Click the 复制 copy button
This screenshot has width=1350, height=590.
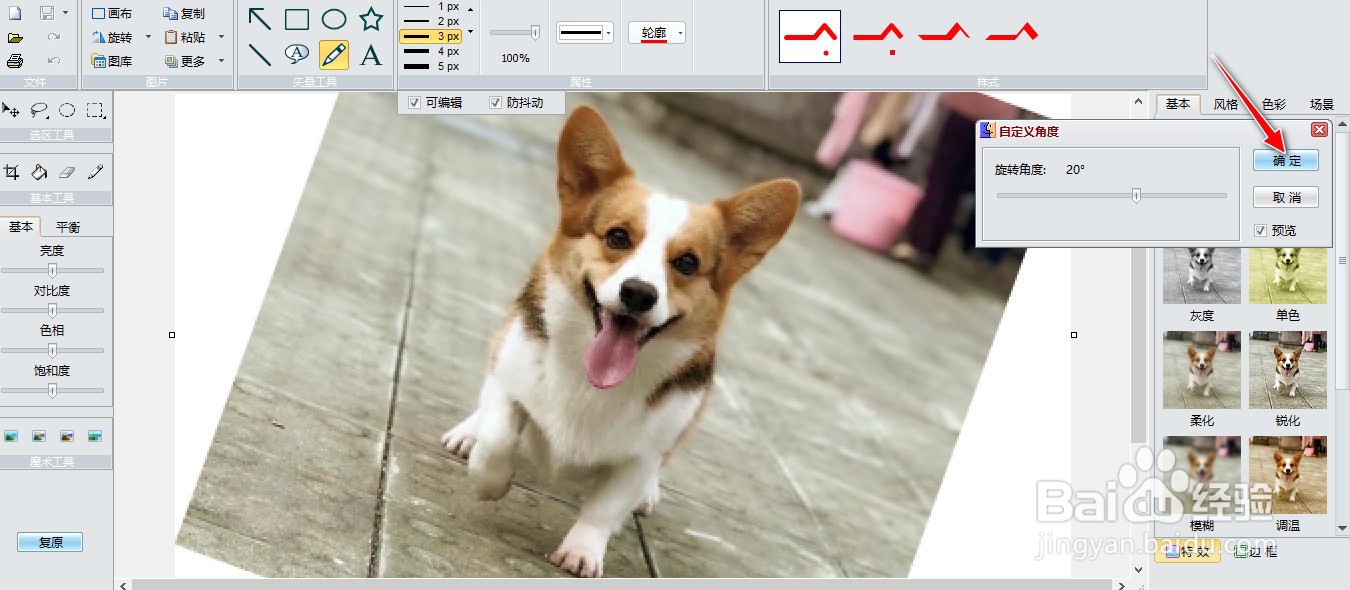[x=185, y=13]
